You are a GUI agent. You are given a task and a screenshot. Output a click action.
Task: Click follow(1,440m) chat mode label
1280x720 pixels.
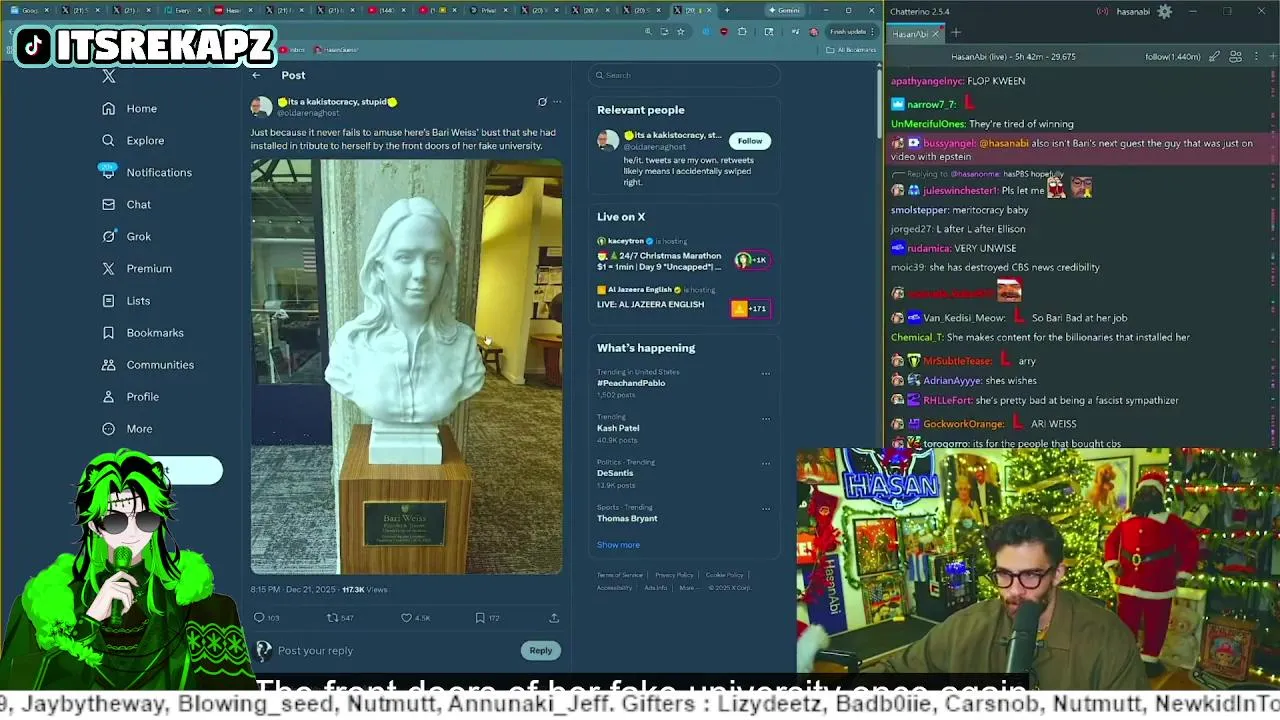(1172, 57)
